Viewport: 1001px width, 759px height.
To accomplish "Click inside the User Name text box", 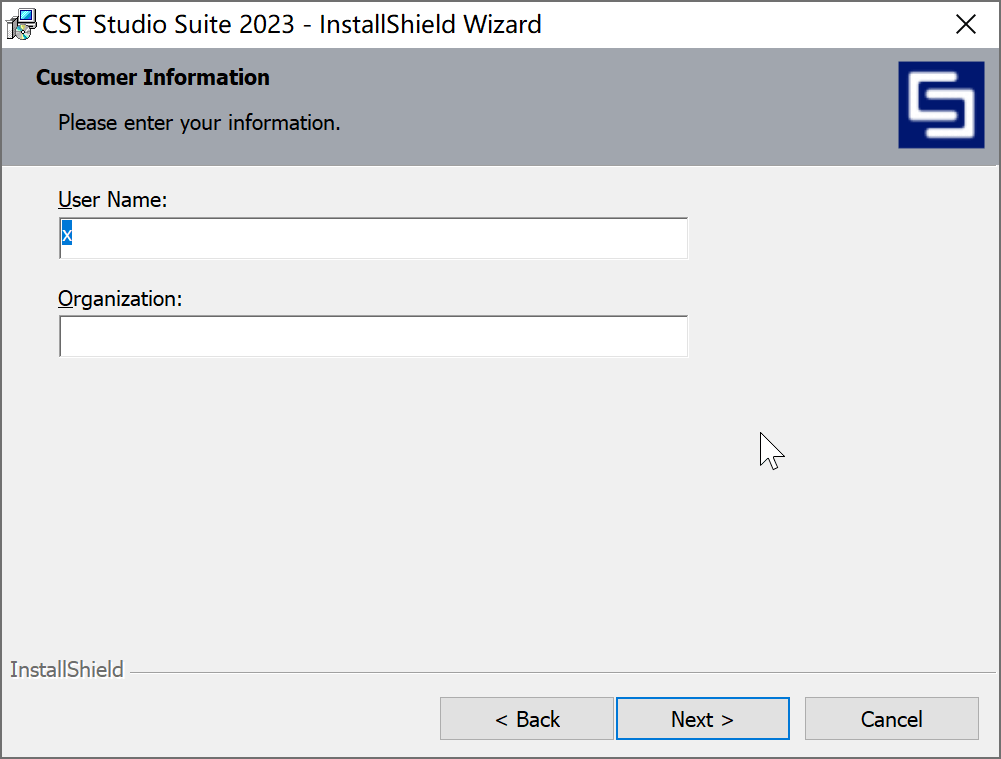I will pyautogui.click(x=373, y=237).
